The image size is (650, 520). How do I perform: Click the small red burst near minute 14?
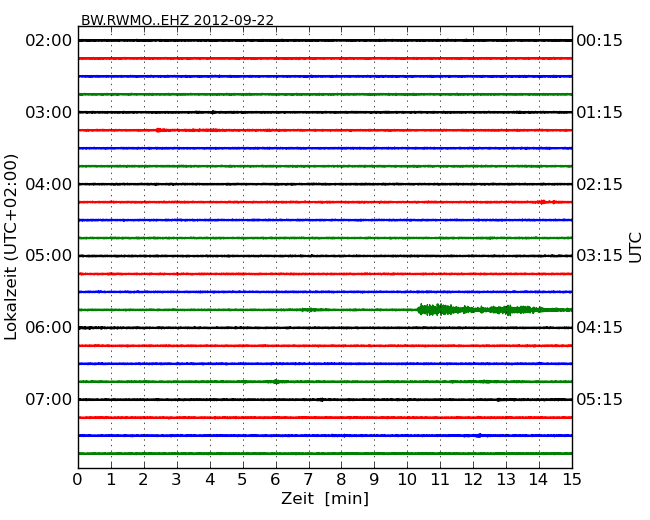(x=546, y=202)
